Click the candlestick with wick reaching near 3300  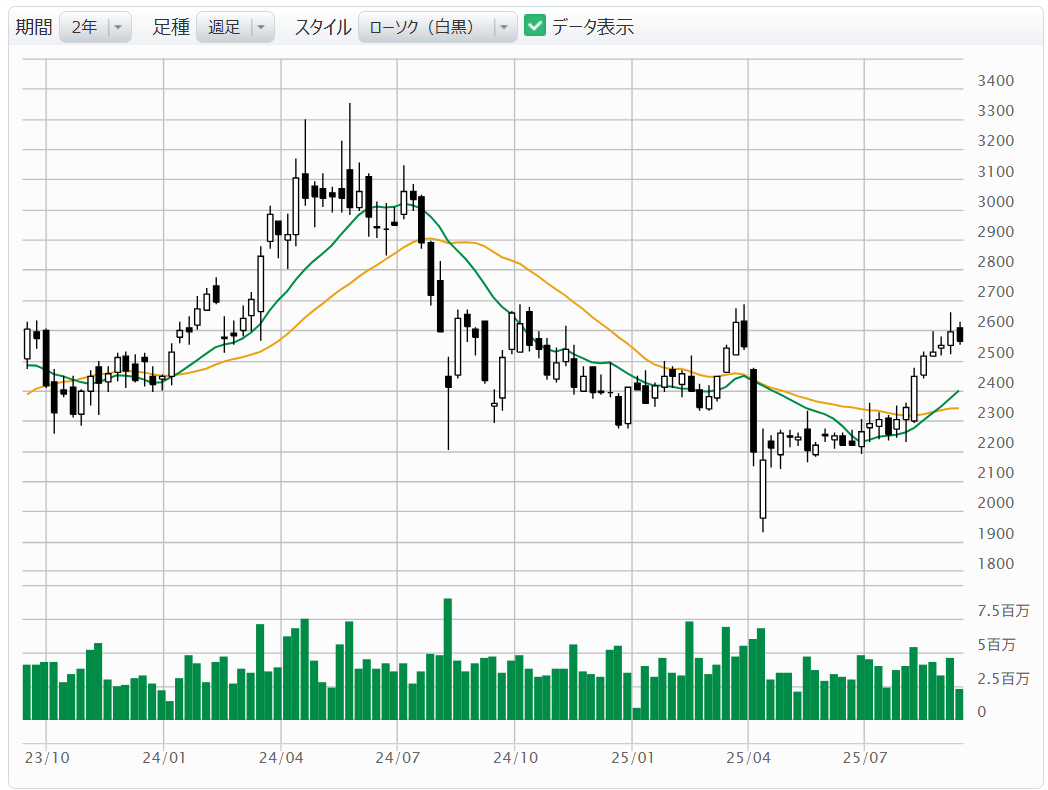point(349,180)
